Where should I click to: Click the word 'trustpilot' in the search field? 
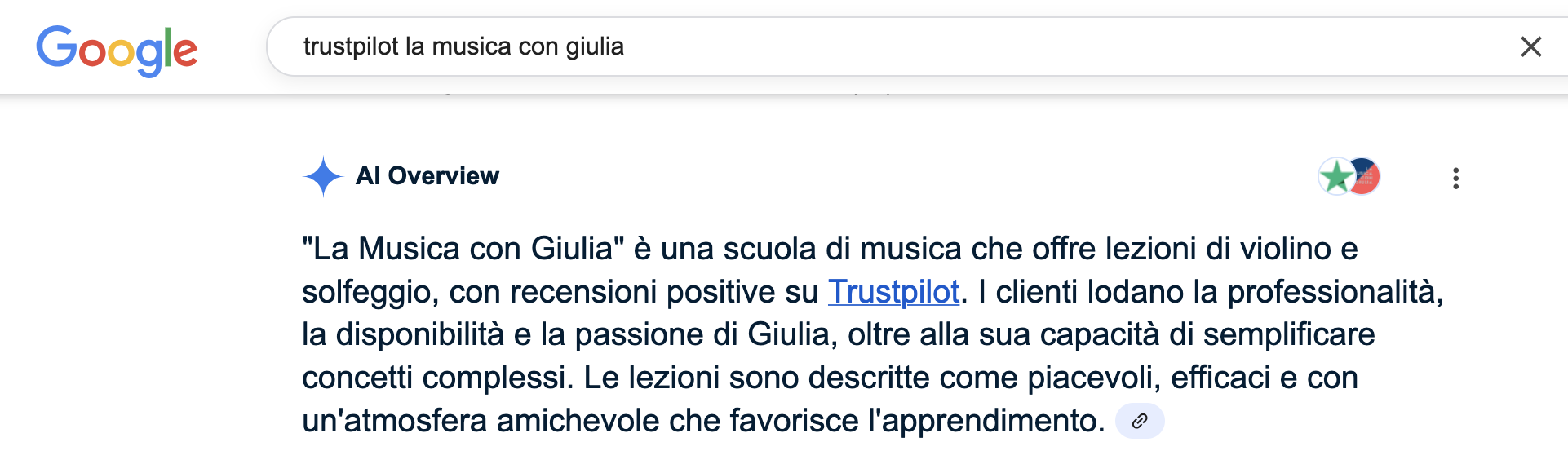tap(351, 46)
